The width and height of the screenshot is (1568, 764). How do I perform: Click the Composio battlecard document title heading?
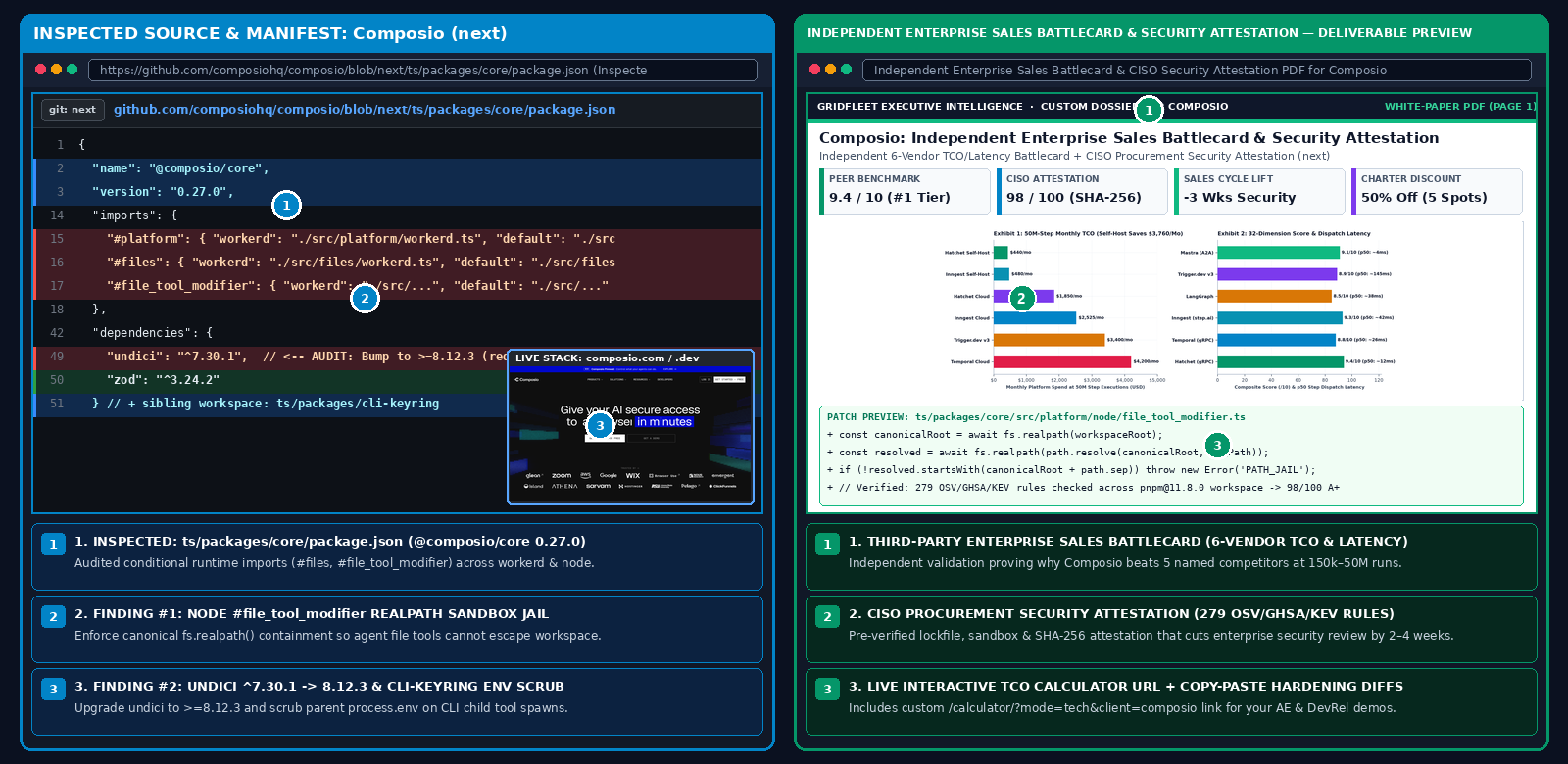pyautogui.click(x=1129, y=138)
